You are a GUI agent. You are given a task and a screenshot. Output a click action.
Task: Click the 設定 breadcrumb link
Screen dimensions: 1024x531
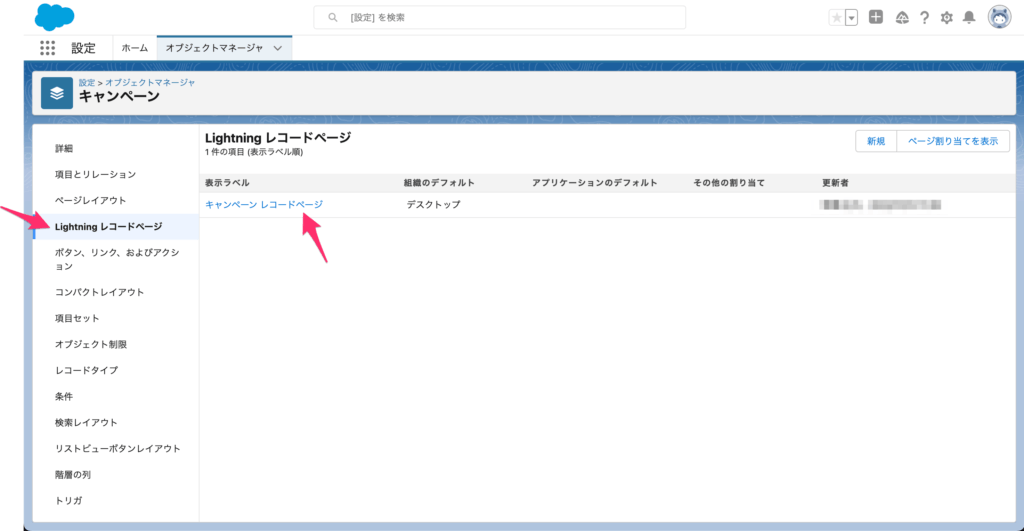[87, 82]
